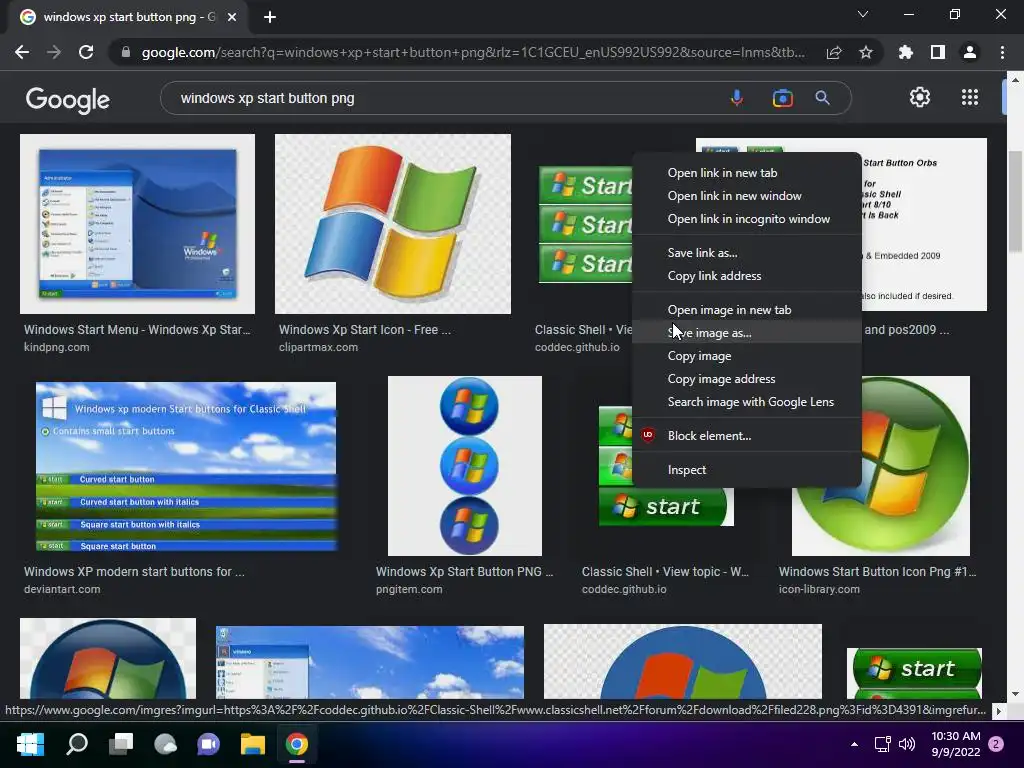Click the Google logo
1024x768 pixels.
pyautogui.click(x=68, y=100)
